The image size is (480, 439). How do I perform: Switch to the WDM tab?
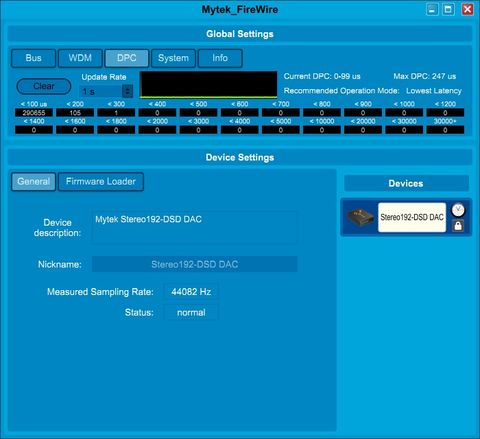click(x=80, y=58)
